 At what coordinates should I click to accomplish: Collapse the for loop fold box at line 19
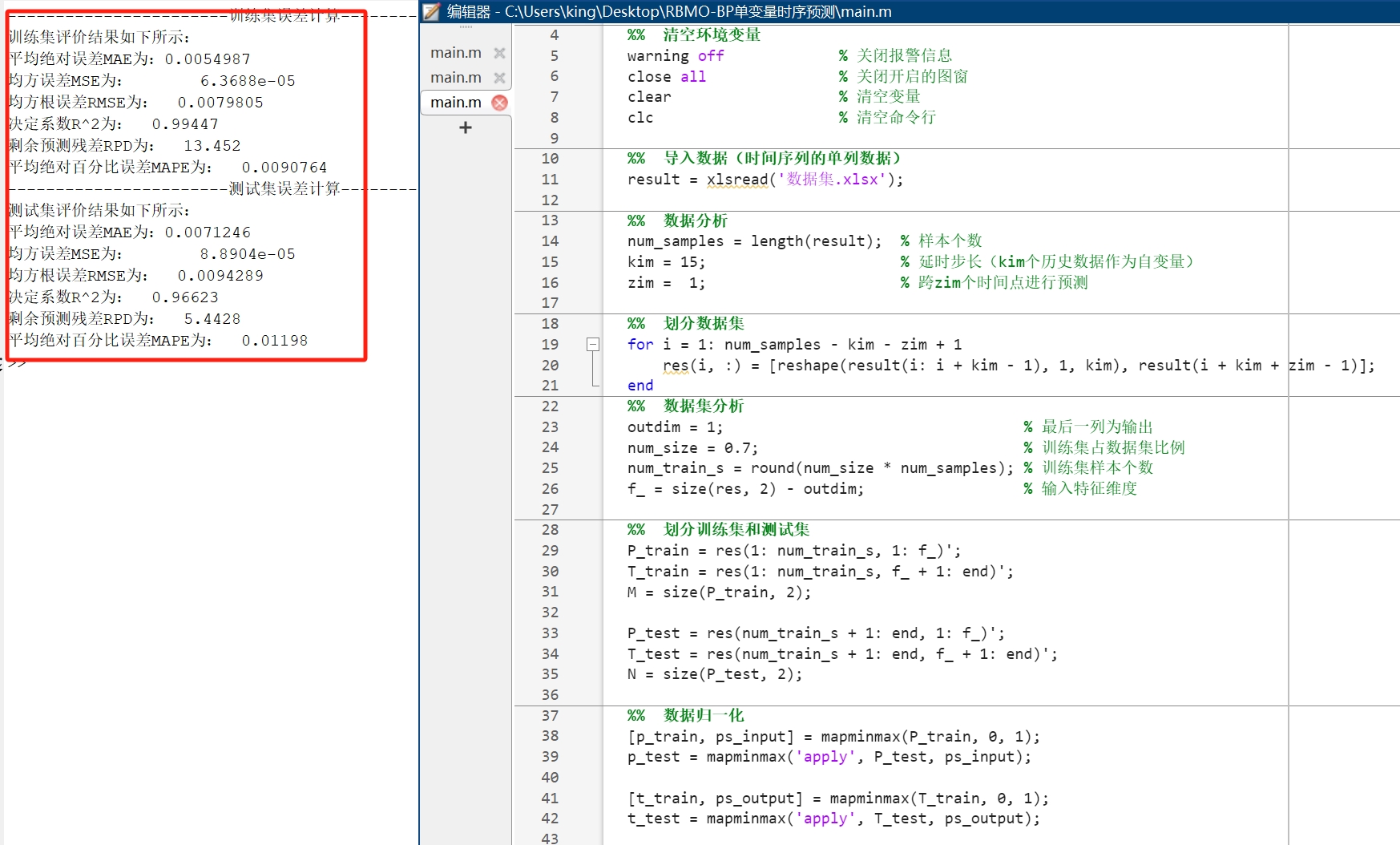point(593,344)
